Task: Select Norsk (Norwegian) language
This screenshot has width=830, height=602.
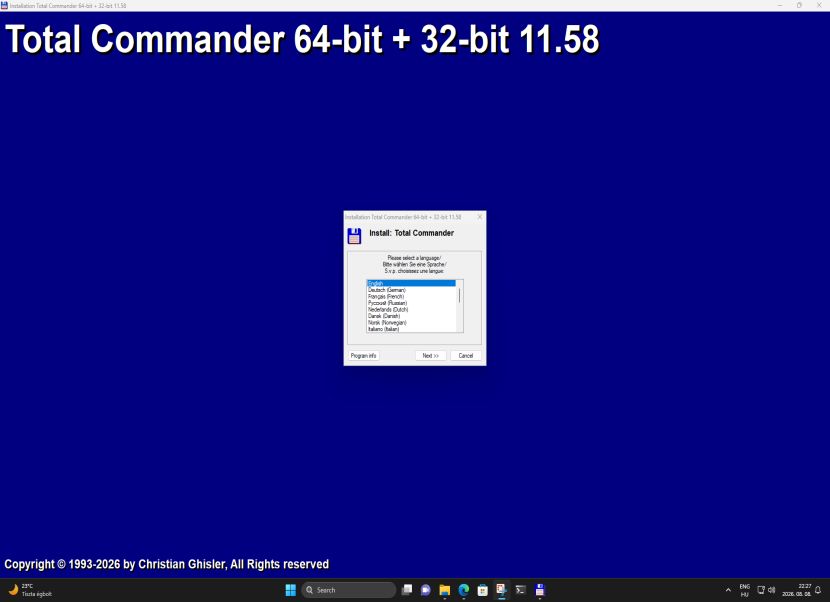Action: (x=411, y=322)
